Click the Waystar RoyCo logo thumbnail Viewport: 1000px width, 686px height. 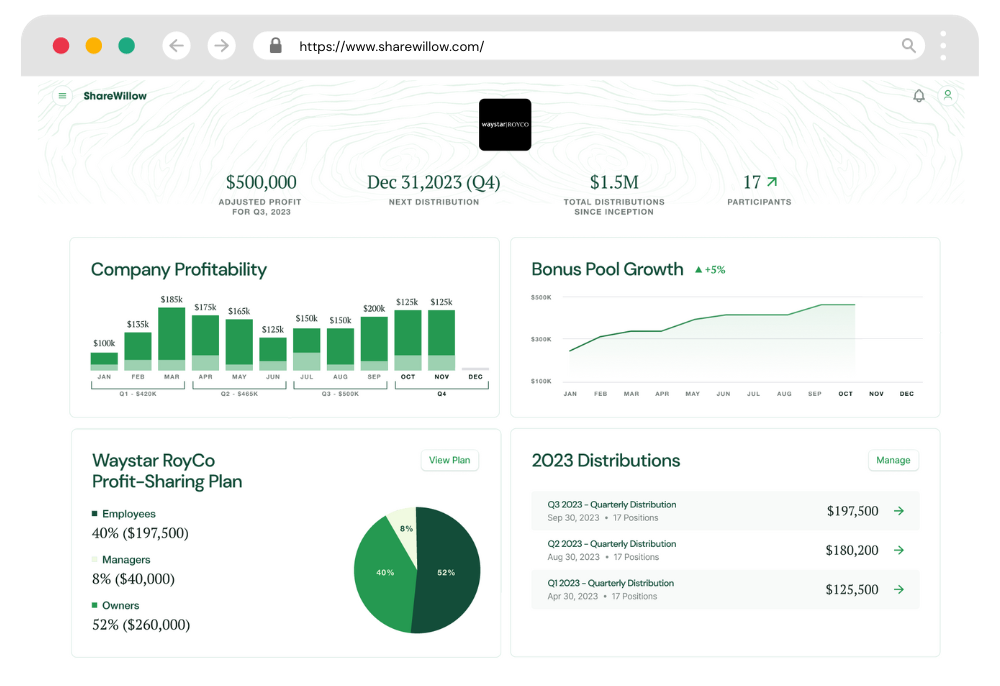pyautogui.click(x=505, y=124)
